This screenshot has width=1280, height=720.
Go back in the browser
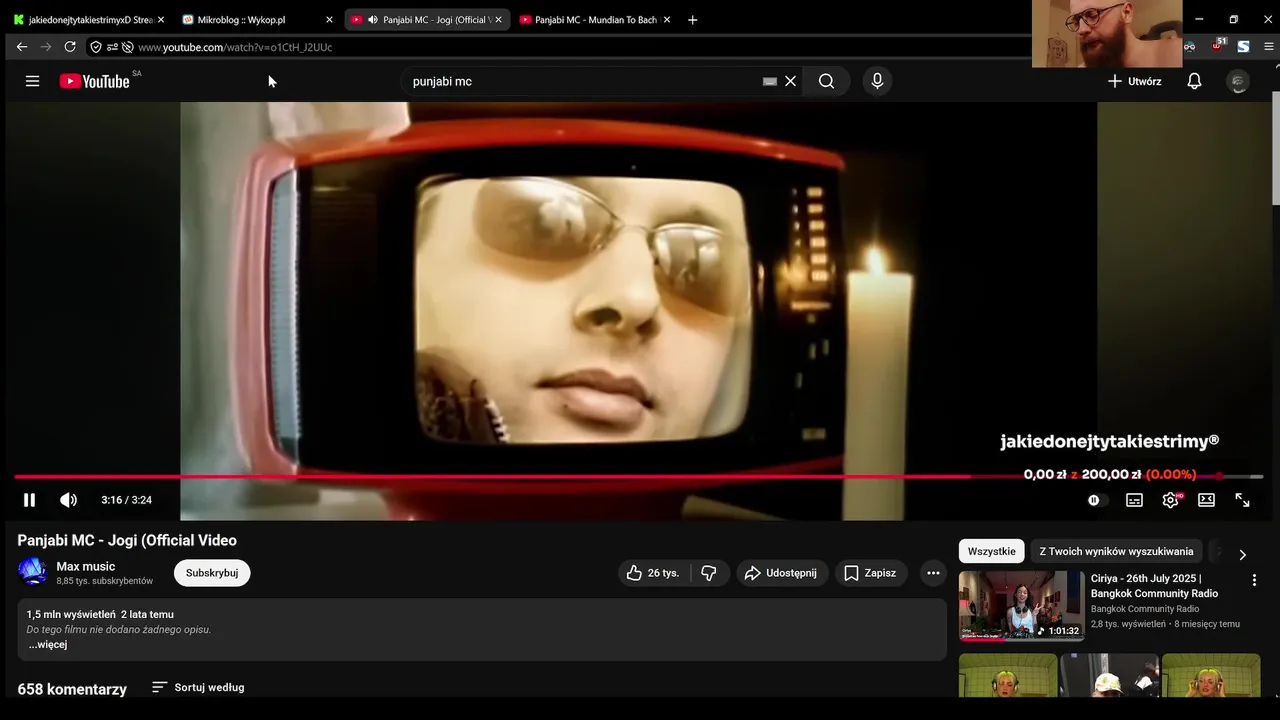(x=22, y=46)
